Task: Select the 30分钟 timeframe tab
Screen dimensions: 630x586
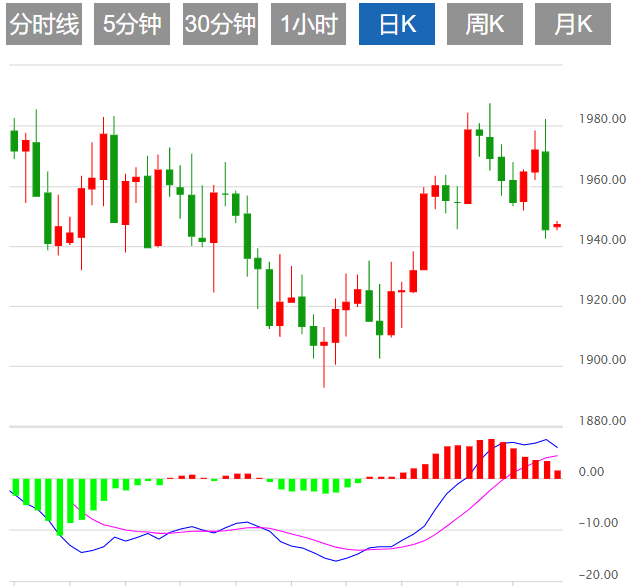Action: pyautogui.click(x=220, y=24)
